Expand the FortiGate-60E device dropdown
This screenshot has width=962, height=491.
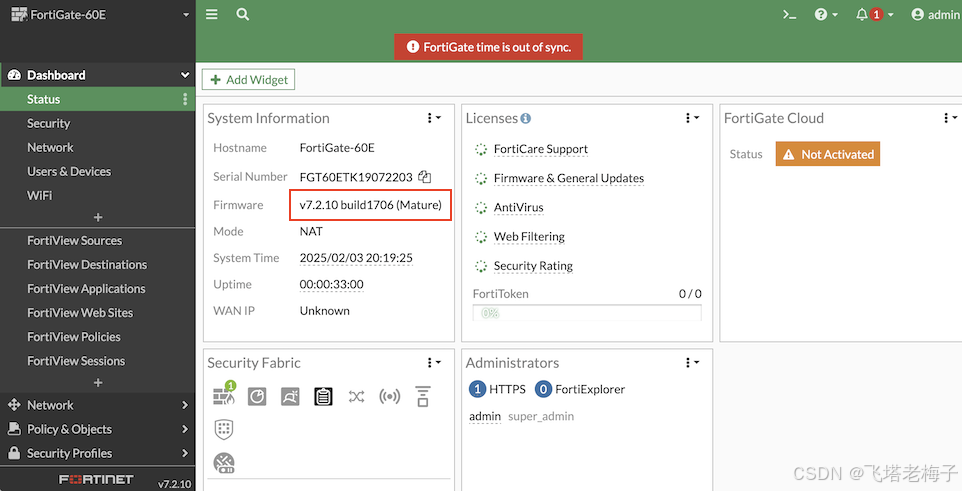pyautogui.click(x=98, y=14)
